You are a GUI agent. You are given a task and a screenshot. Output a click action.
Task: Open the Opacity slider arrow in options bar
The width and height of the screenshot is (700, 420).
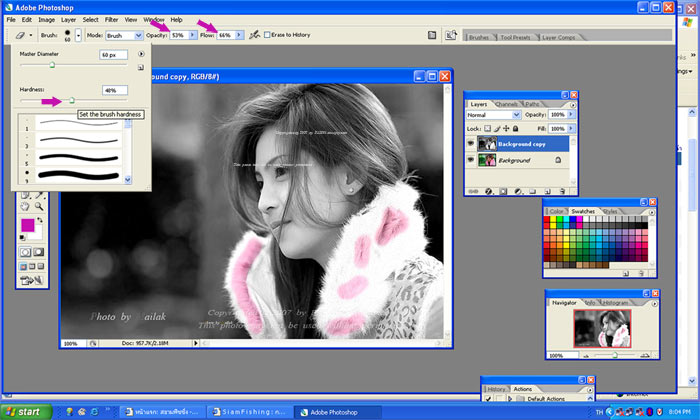[192, 35]
